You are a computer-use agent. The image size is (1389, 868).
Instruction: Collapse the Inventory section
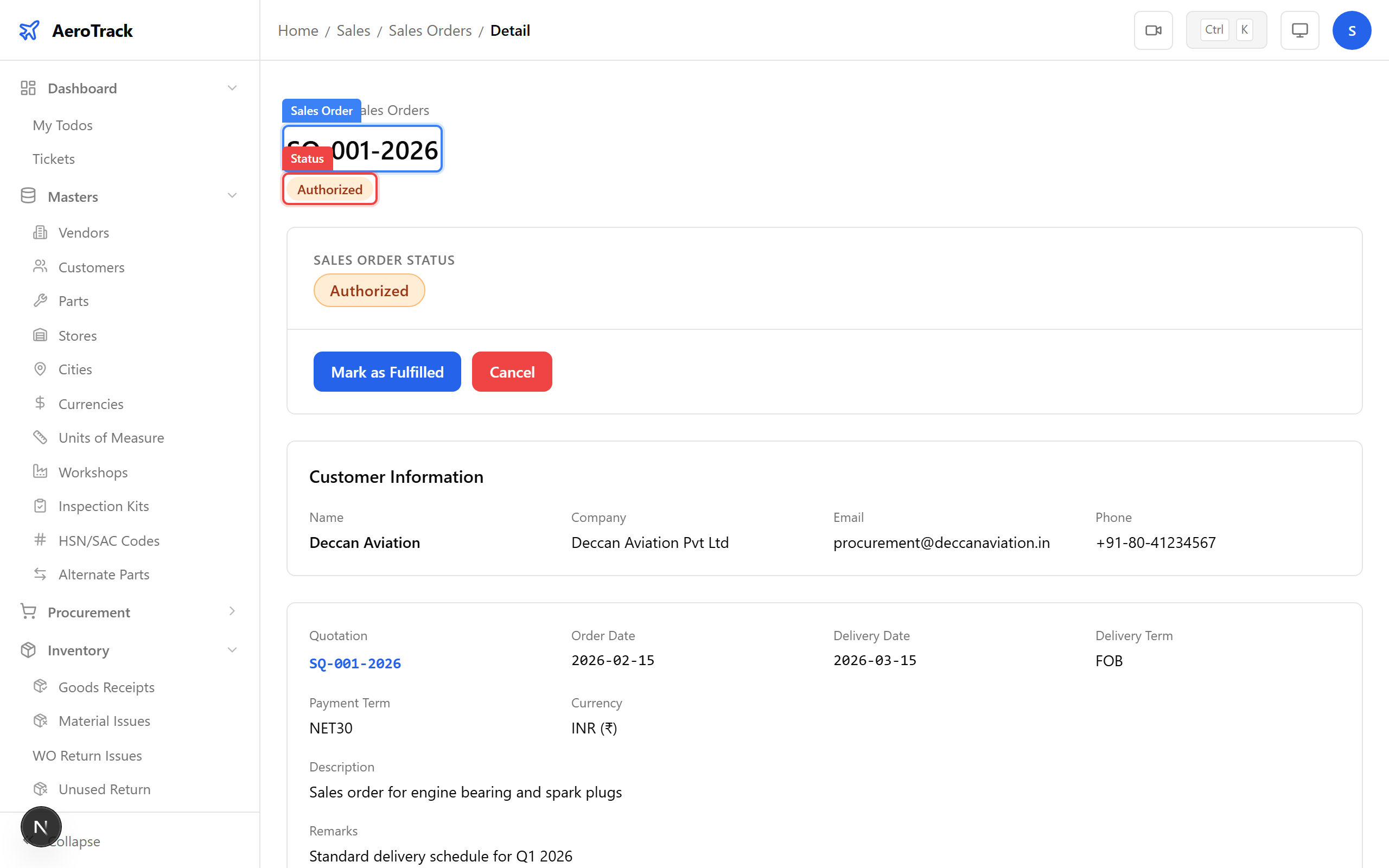232,649
